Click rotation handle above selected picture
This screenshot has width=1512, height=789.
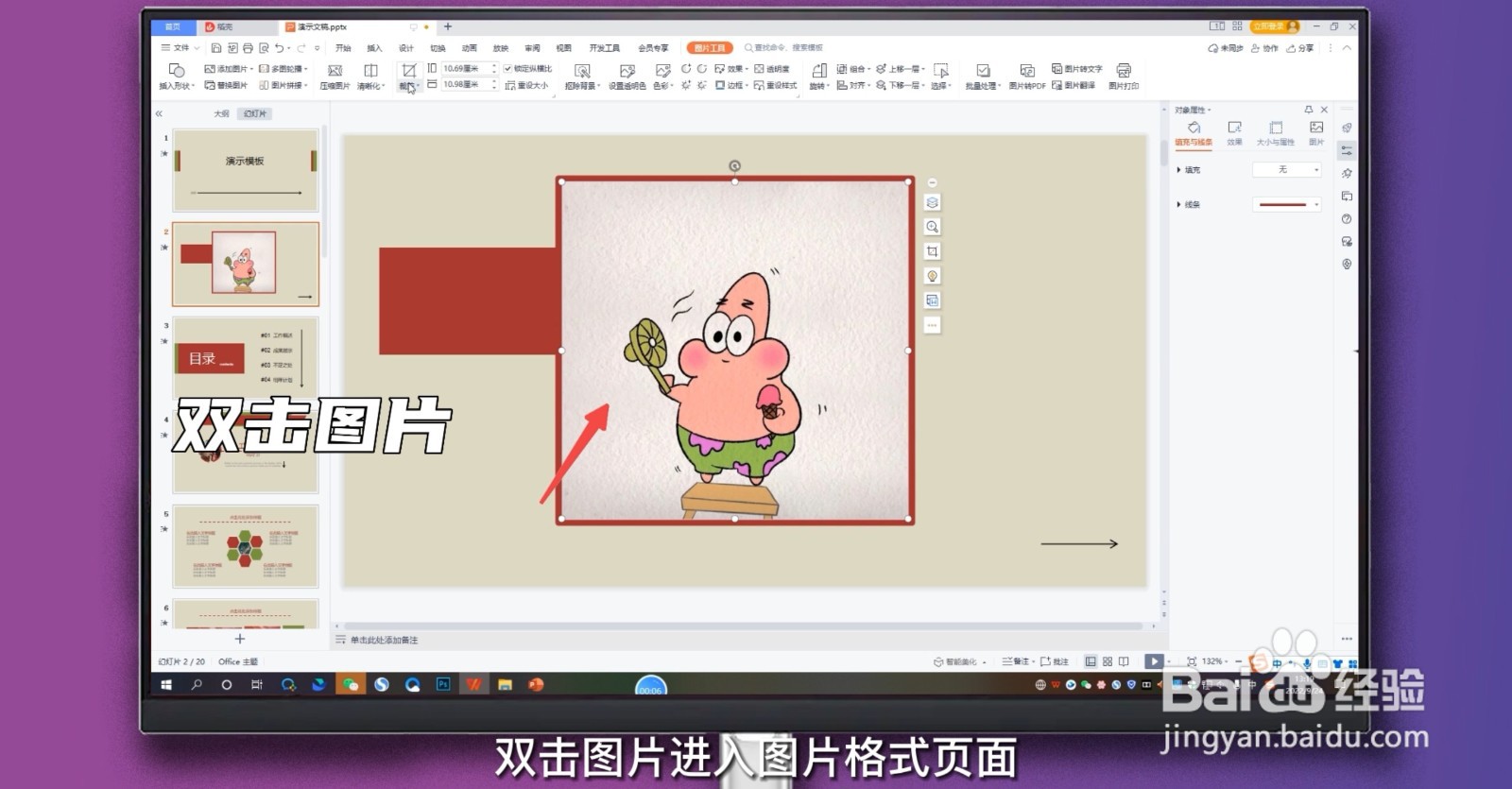click(x=734, y=166)
